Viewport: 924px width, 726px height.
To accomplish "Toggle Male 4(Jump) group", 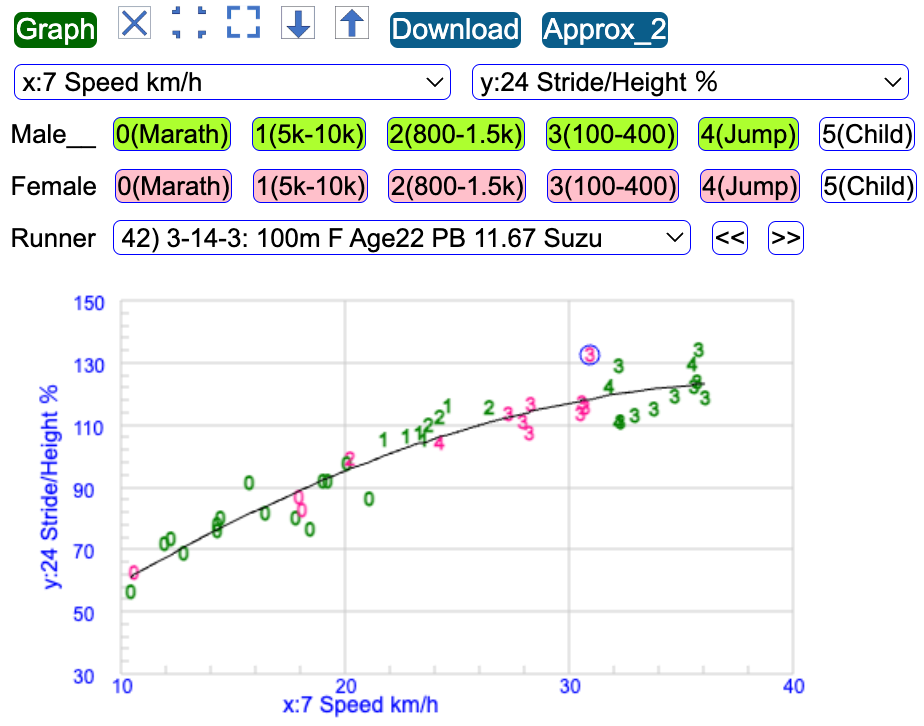I will point(748,134).
